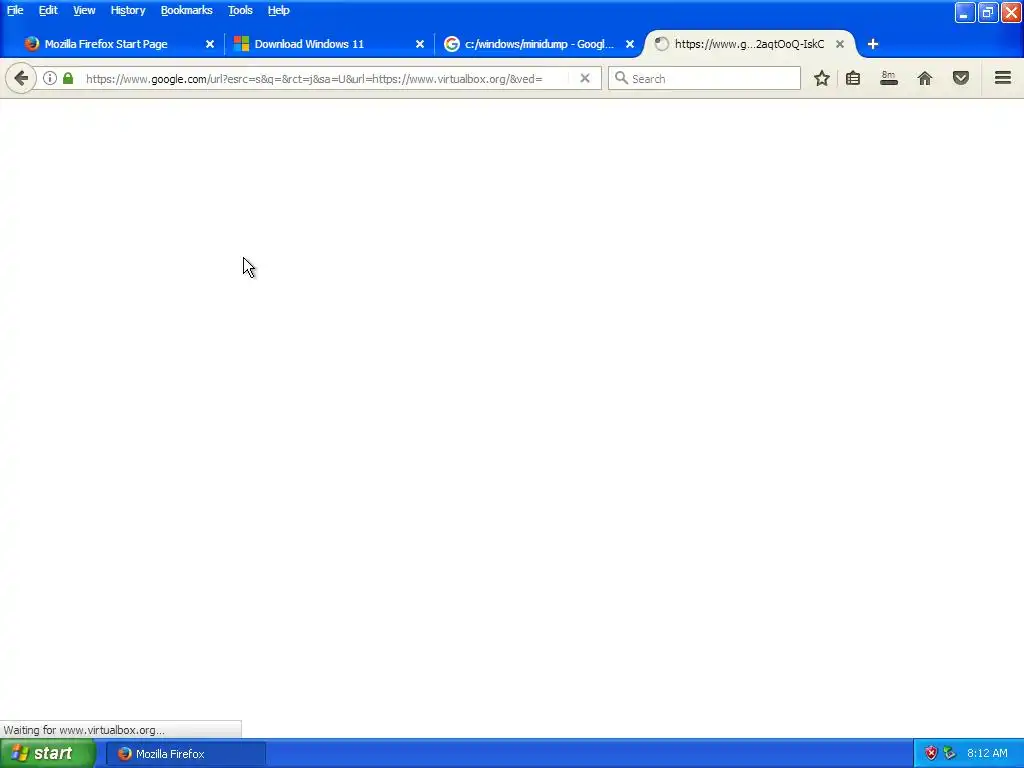Close the Firefox window

click(x=1011, y=12)
